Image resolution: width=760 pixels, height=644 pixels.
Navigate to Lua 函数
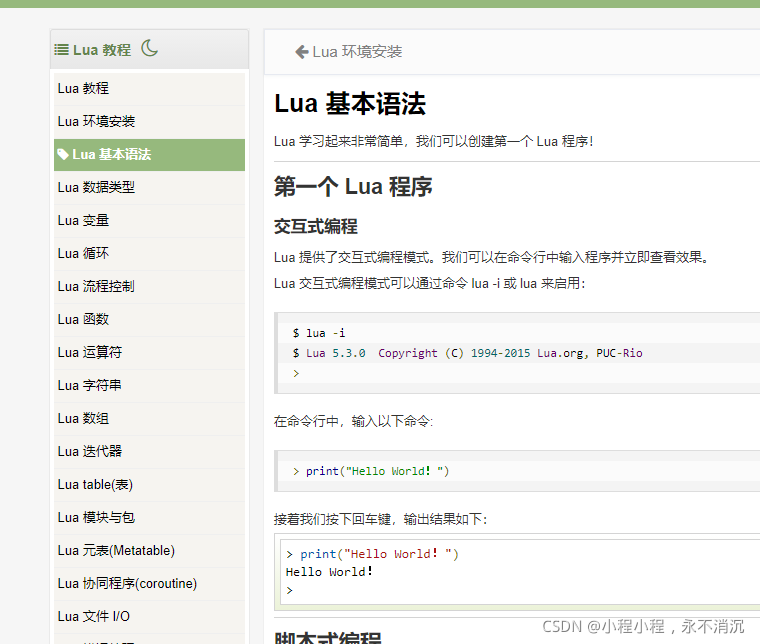pos(149,319)
